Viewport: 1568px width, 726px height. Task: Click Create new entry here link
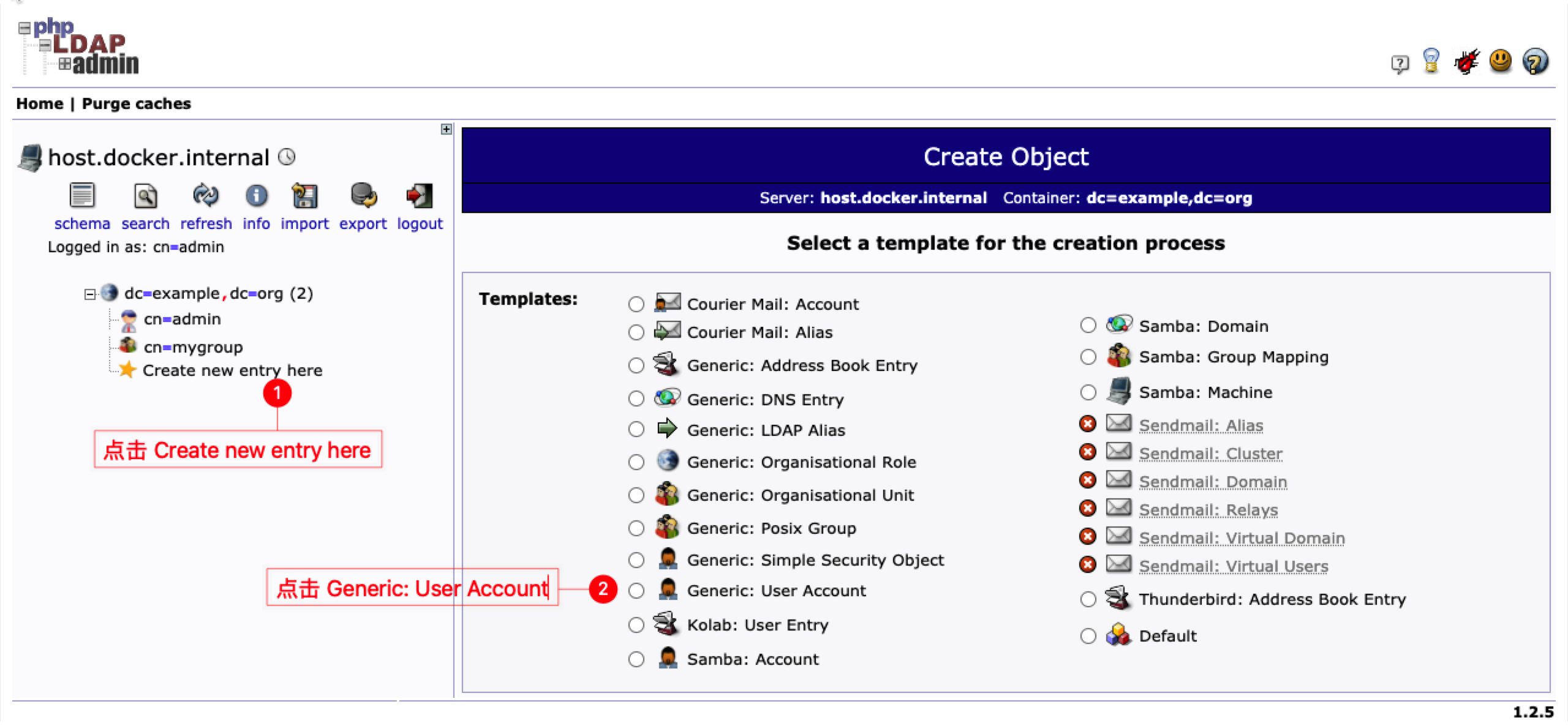pyautogui.click(x=232, y=370)
